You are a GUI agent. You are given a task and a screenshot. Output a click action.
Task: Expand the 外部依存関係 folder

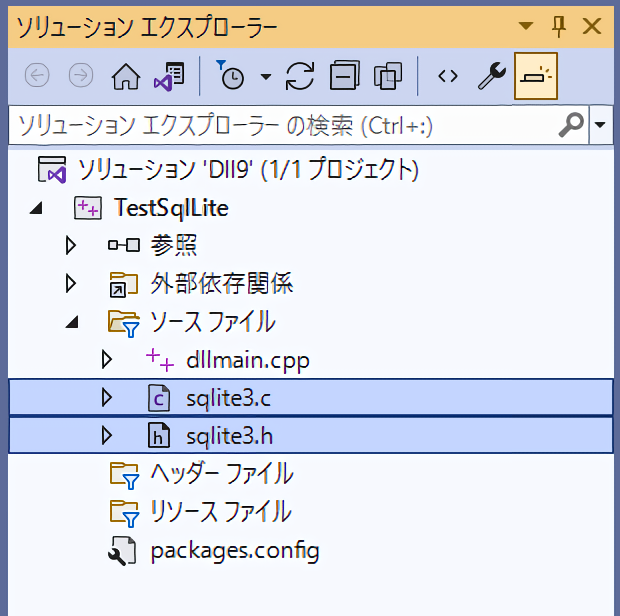click(70, 283)
